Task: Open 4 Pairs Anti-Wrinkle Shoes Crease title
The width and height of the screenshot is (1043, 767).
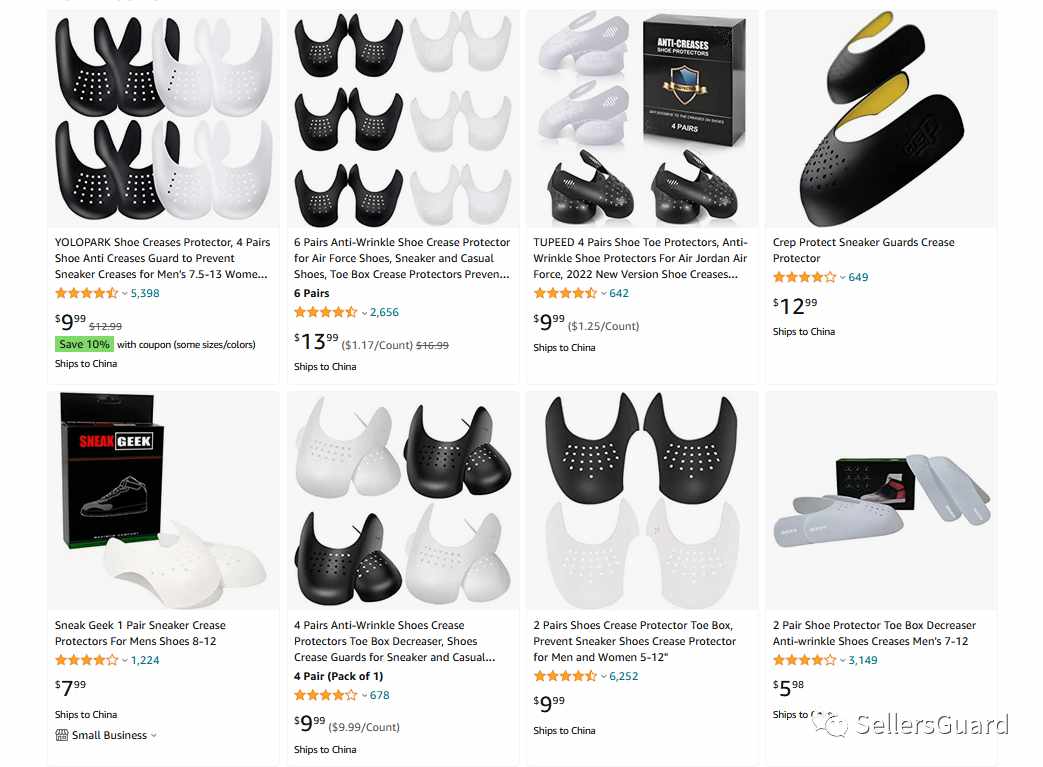Action: coord(394,641)
